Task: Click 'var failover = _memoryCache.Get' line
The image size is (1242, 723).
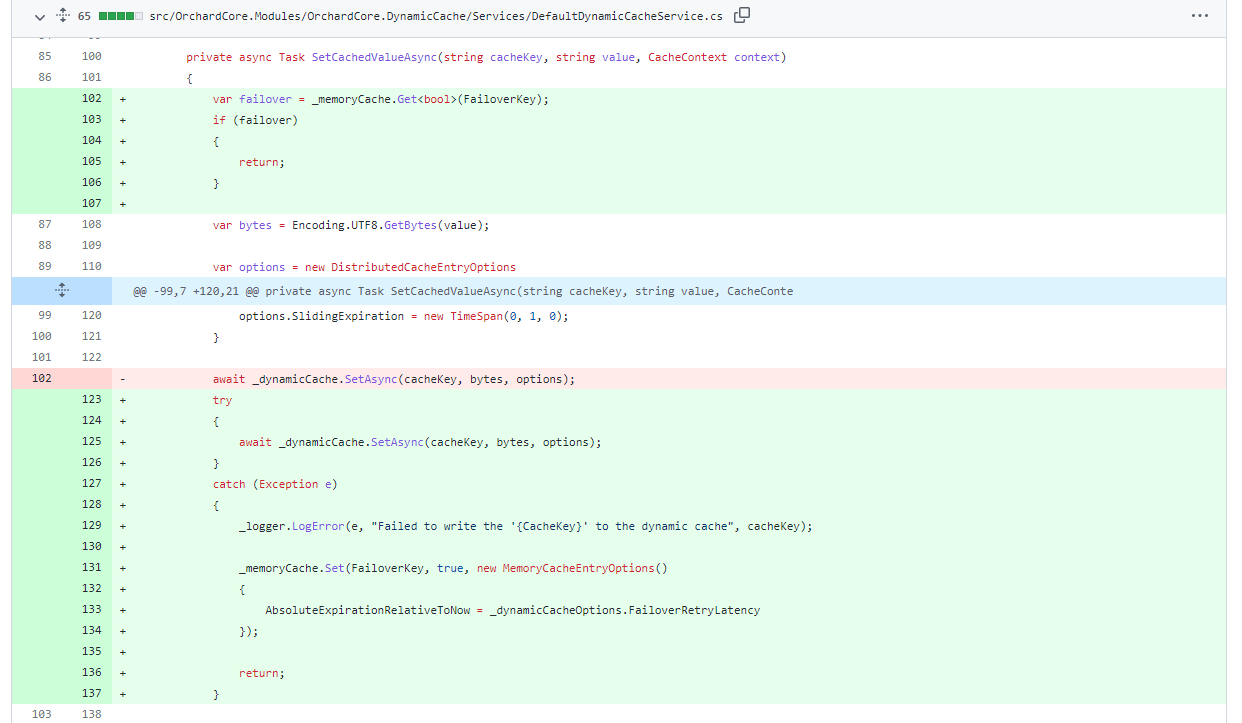Action: [381, 100]
